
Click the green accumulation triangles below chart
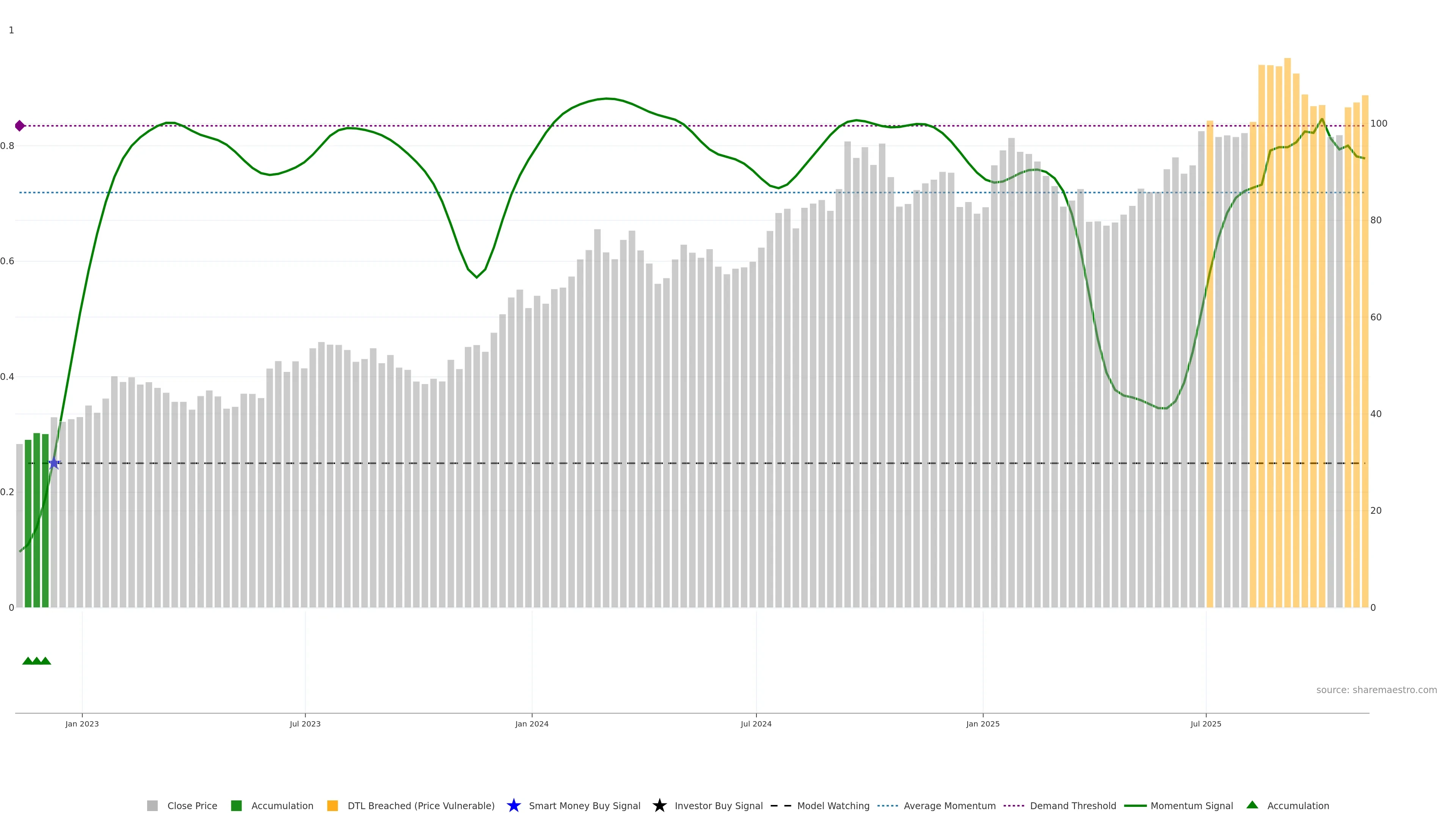click(37, 661)
